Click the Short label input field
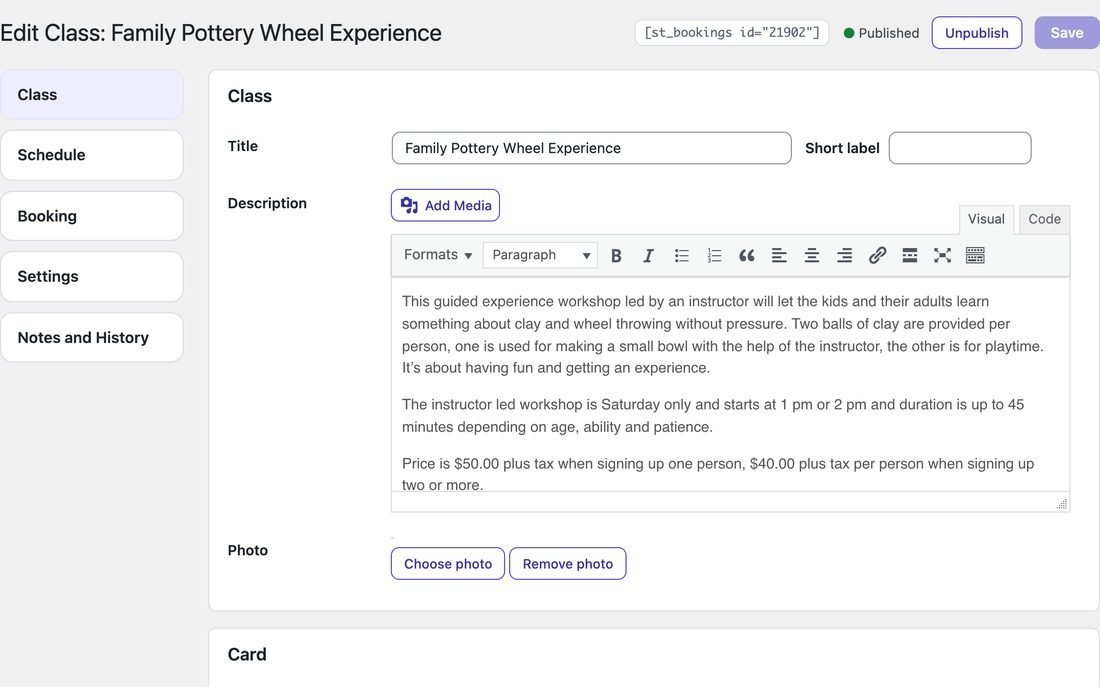The height and width of the screenshot is (687, 1100). [960, 148]
